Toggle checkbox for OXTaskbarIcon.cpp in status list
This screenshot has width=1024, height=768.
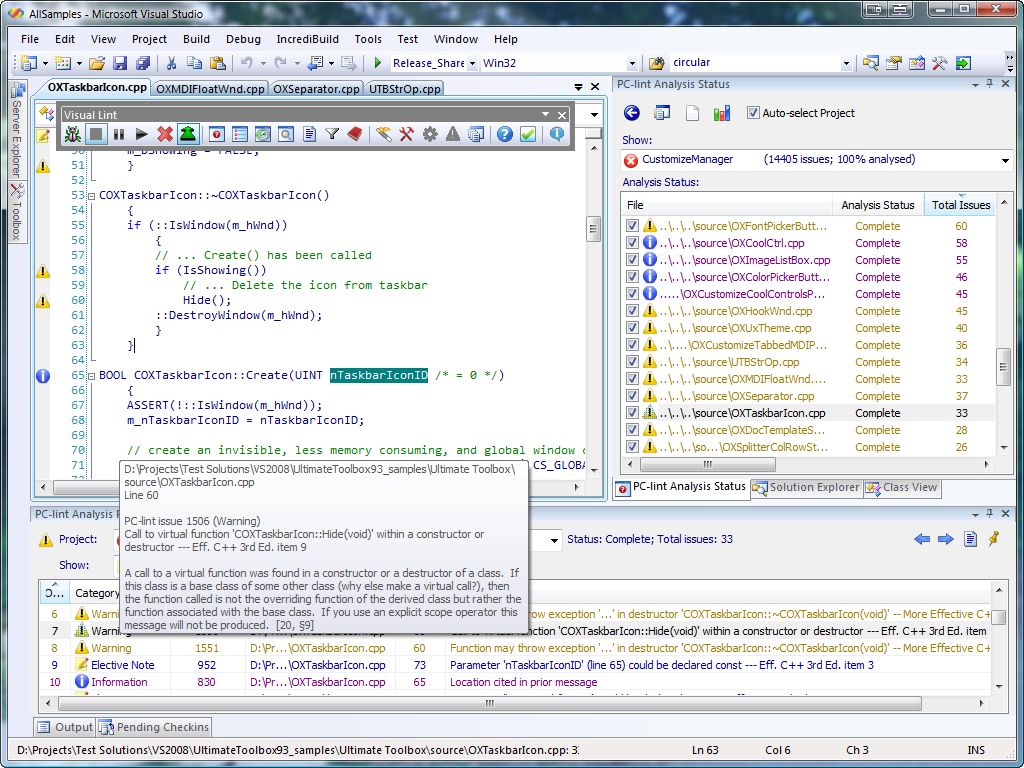[x=632, y=413]
